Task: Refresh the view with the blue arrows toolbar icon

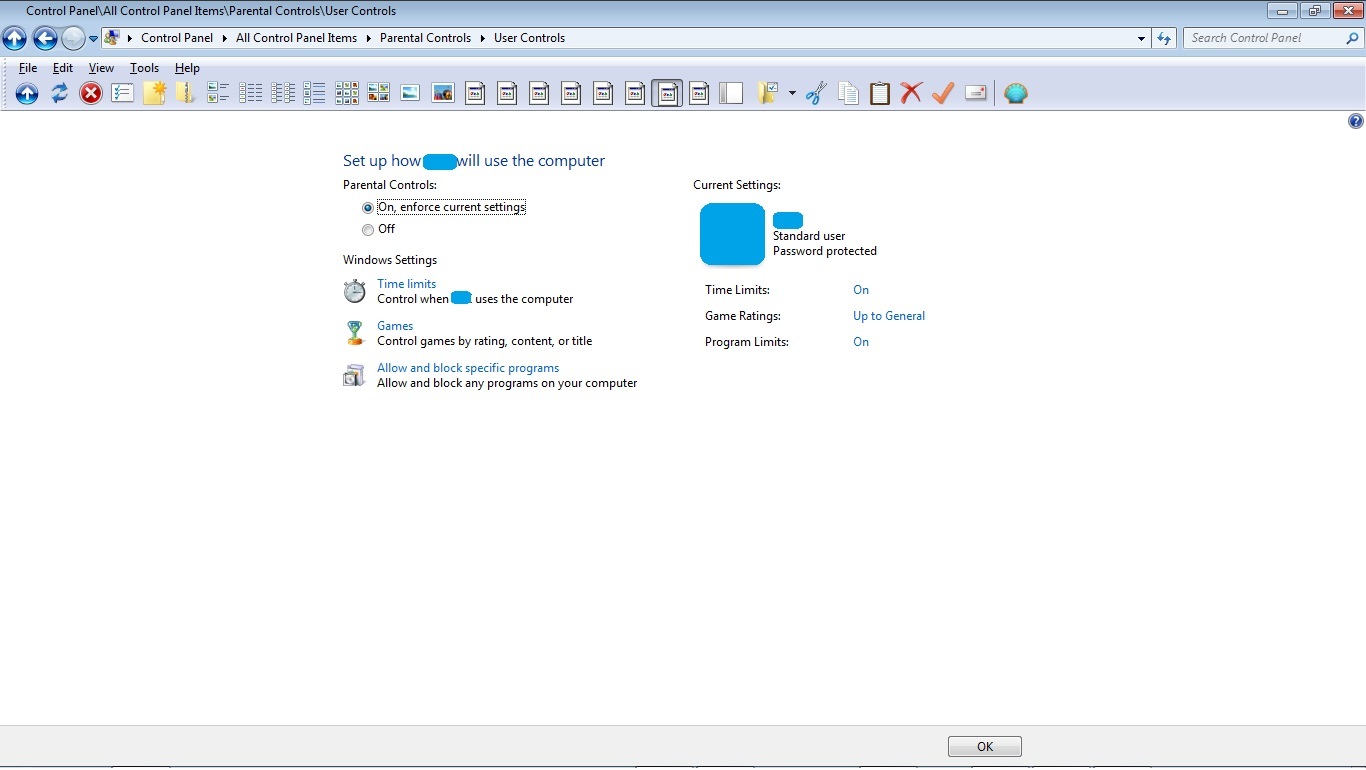Action: click(x=59, y=93)
